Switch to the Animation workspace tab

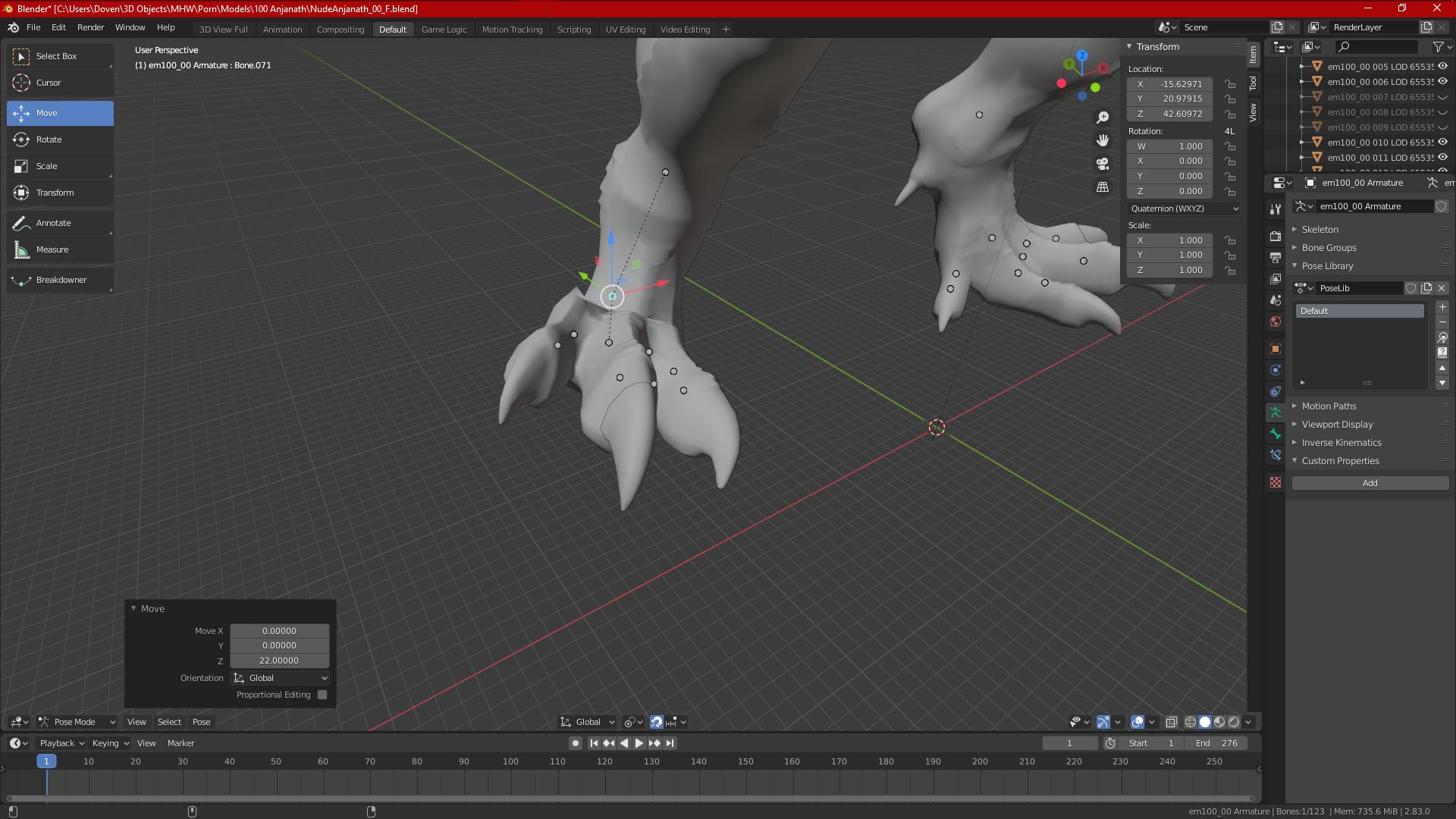(282, 30)
